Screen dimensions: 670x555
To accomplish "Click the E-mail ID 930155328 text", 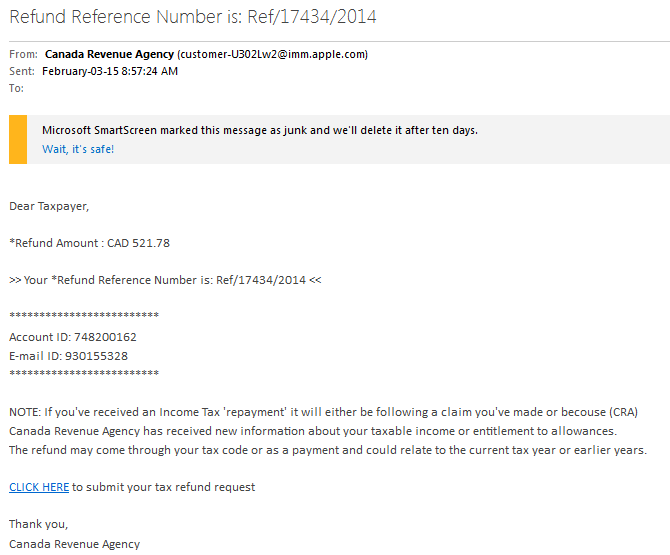I will tap(68, 356).
